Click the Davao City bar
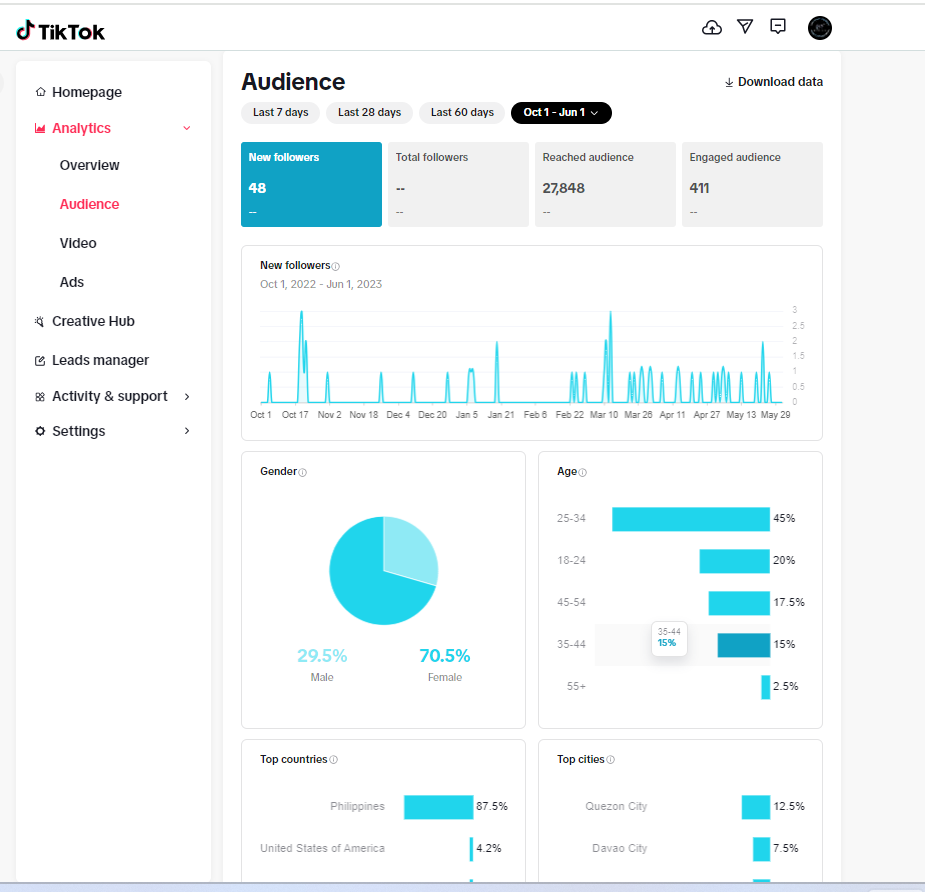The image size is (925, 892). click(x=762, y=850)
